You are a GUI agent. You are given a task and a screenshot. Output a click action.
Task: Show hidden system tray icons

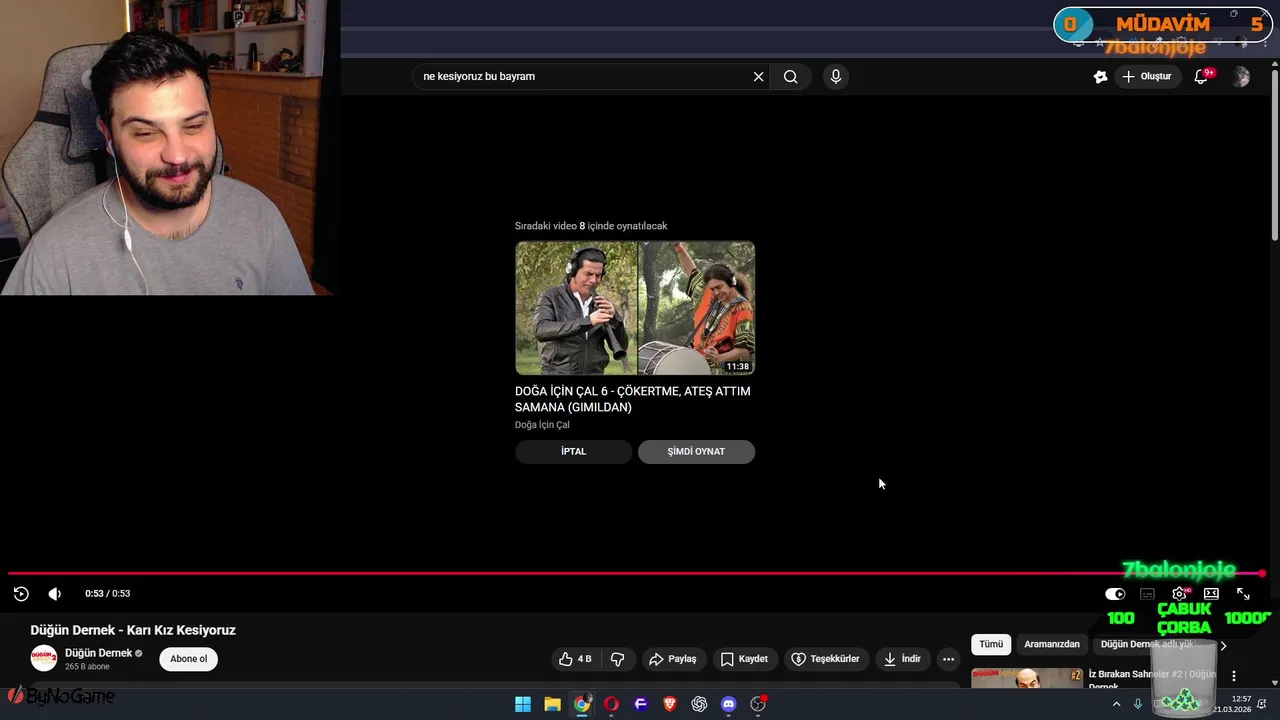click(1117, 704)
